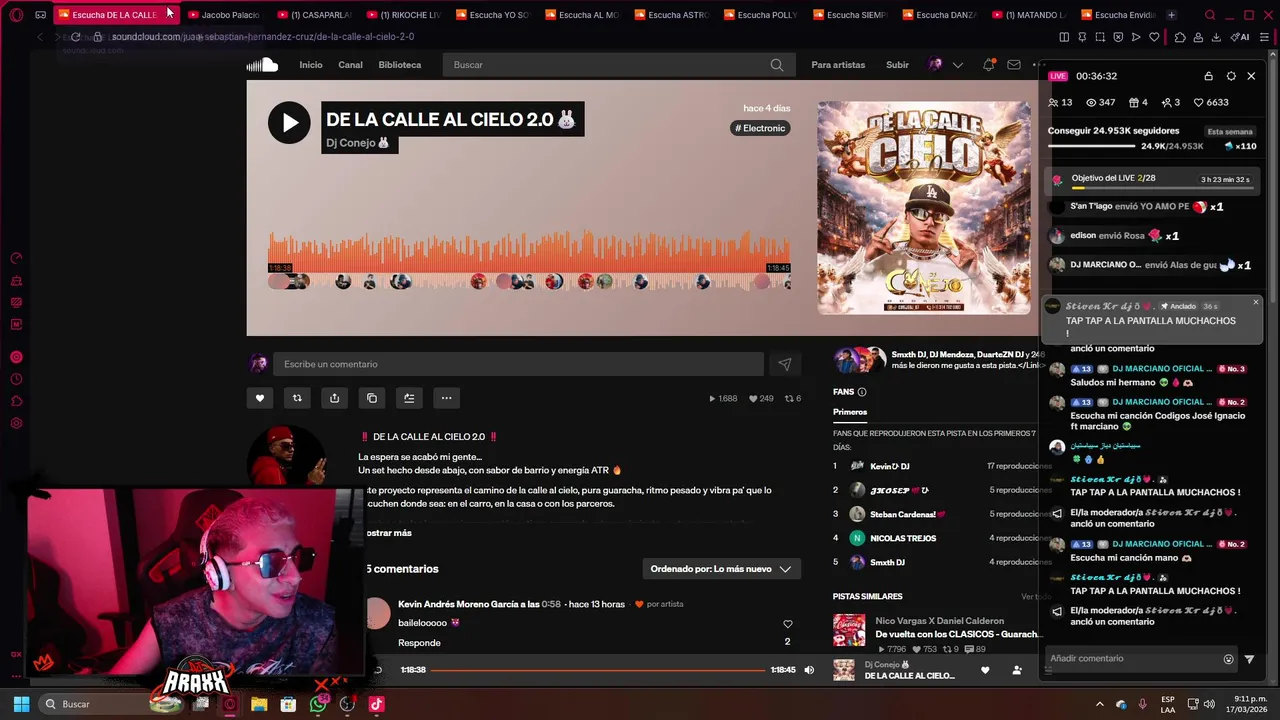The image size is (1280, 720).
Task: Reload the page in the browser toolbar
Action: point(75,37)
